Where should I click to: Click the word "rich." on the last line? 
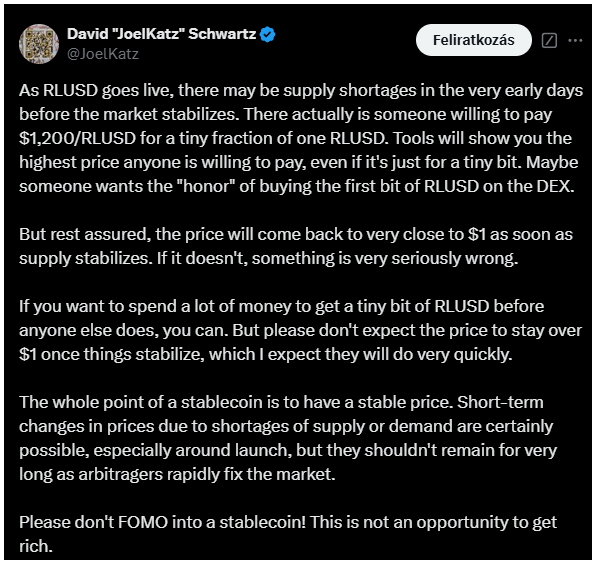(36, 546)
